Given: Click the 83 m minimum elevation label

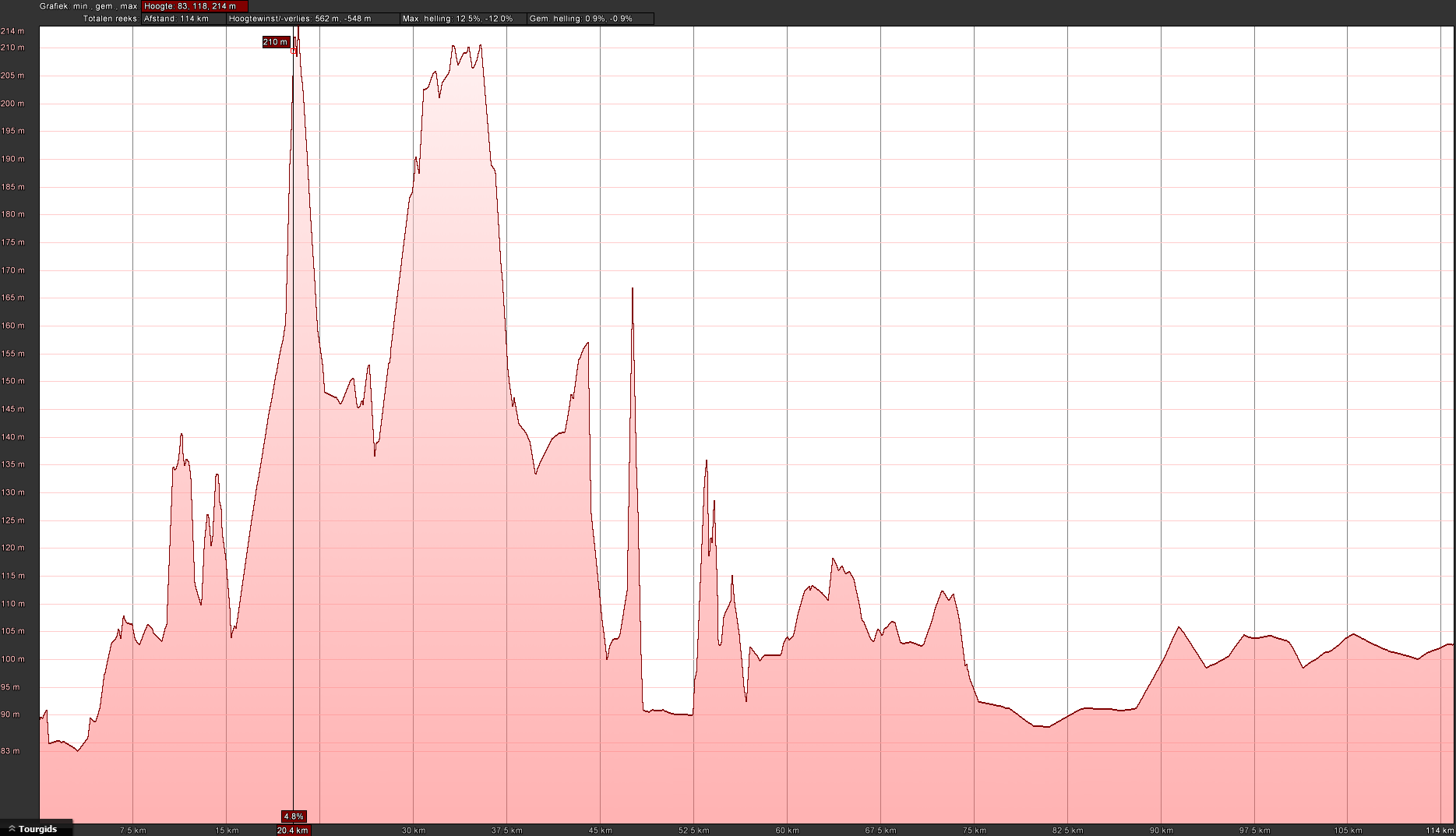Looking at the screenshot, I should [12, 751].
